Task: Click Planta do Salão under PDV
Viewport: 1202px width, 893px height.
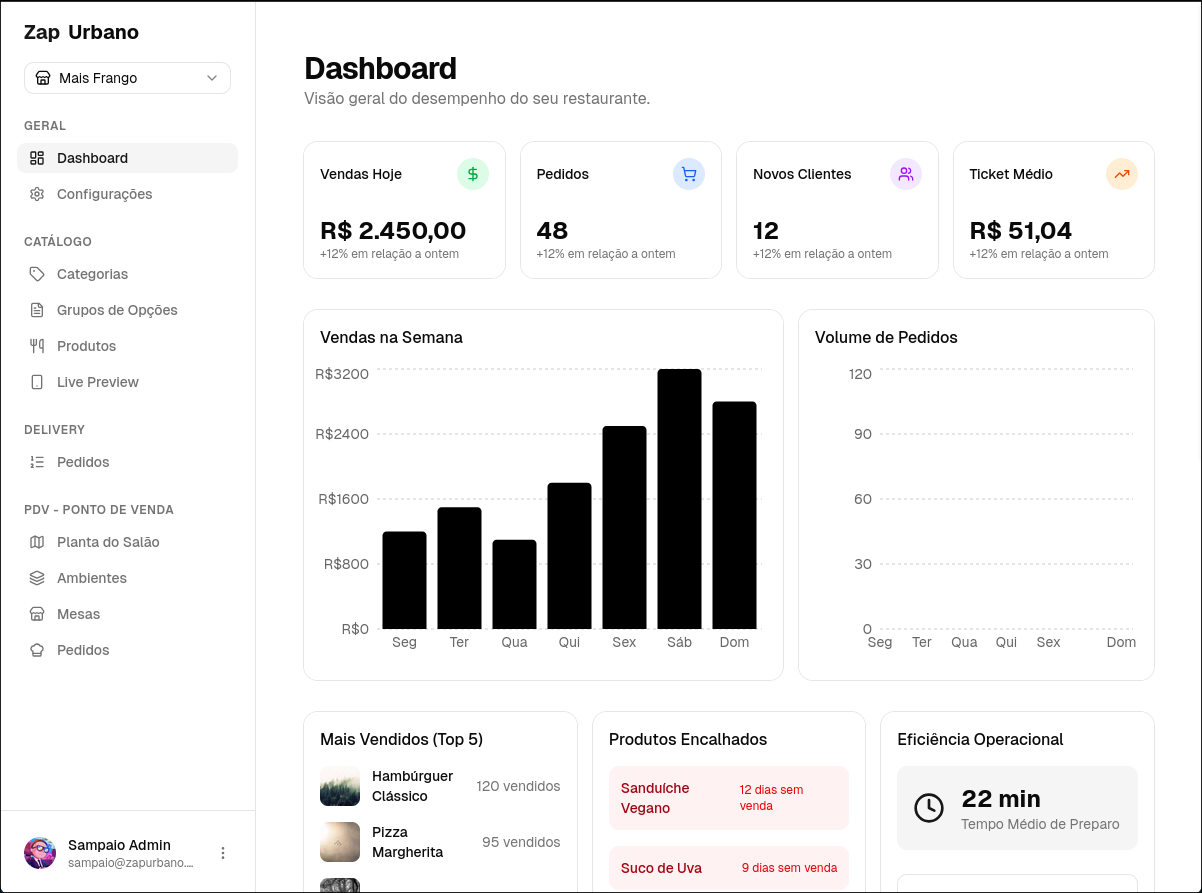Action: point(106,541)
